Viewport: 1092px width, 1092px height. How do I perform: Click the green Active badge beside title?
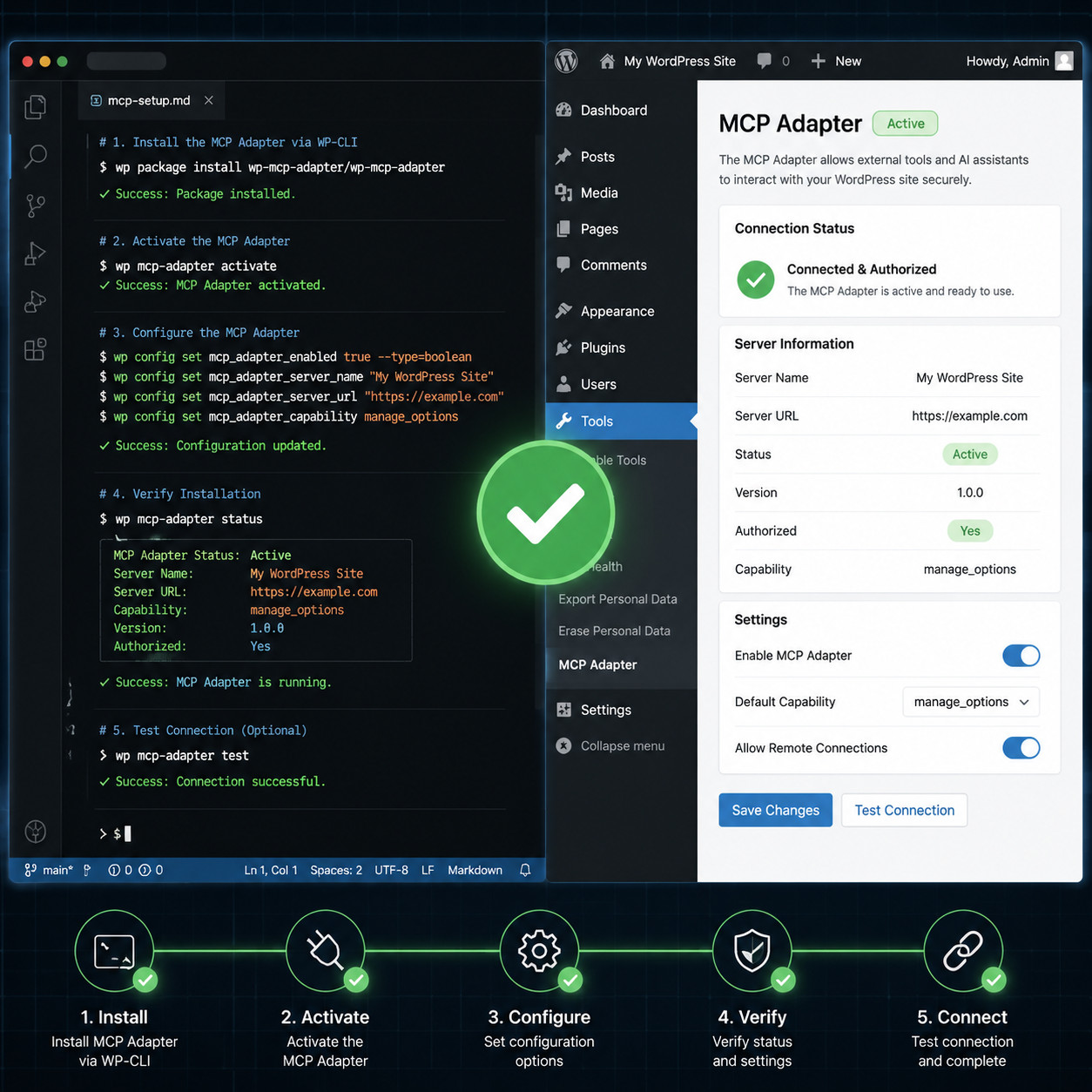(x=906, y=124)
